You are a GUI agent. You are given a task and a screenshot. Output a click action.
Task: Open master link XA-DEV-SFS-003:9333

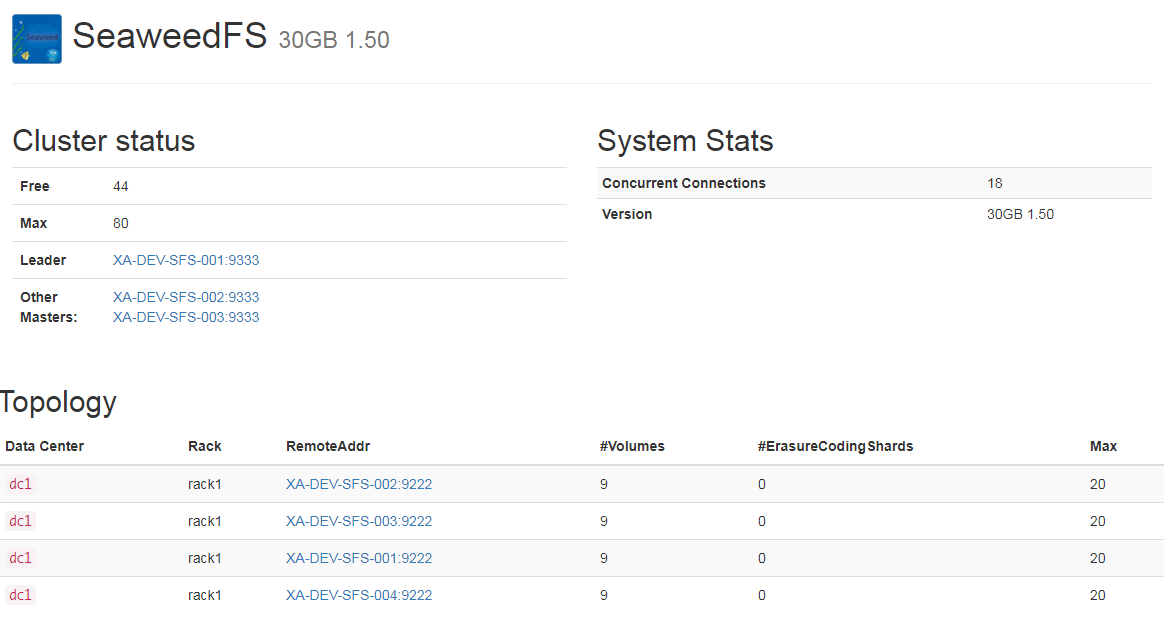[186, 317]
